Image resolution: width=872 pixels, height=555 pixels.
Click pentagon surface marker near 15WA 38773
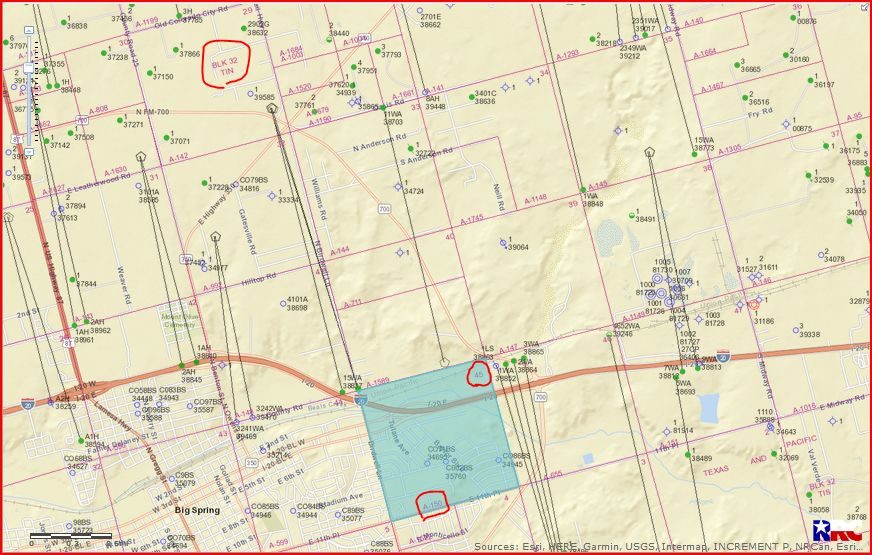649,152
